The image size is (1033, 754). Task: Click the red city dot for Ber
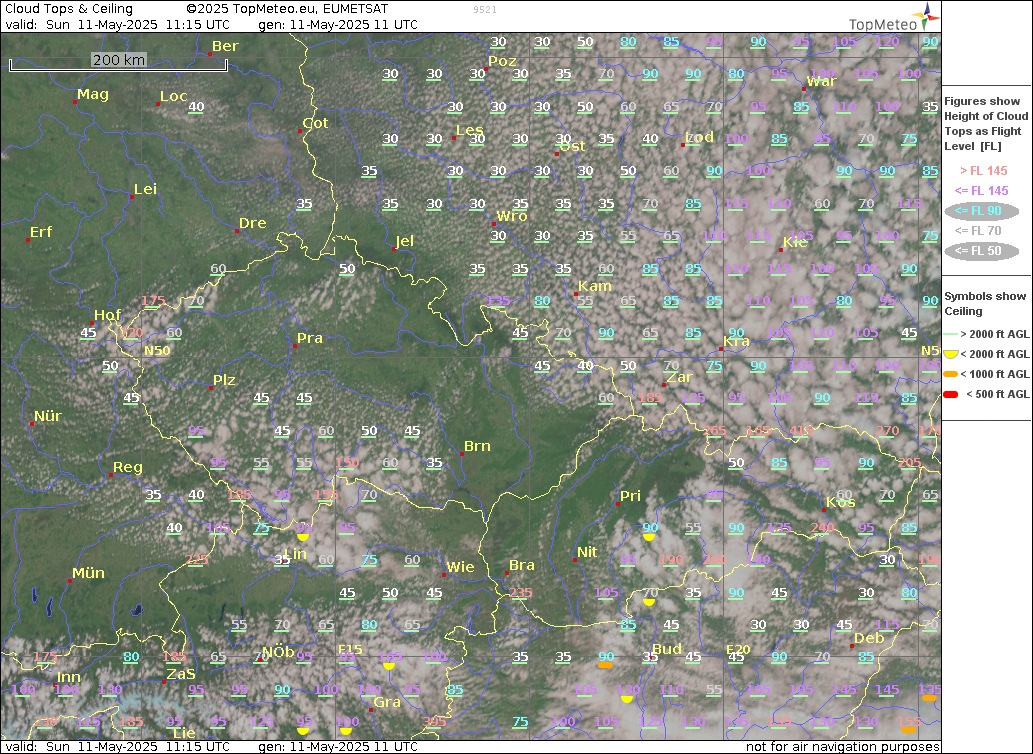click(x=209, y=53)
